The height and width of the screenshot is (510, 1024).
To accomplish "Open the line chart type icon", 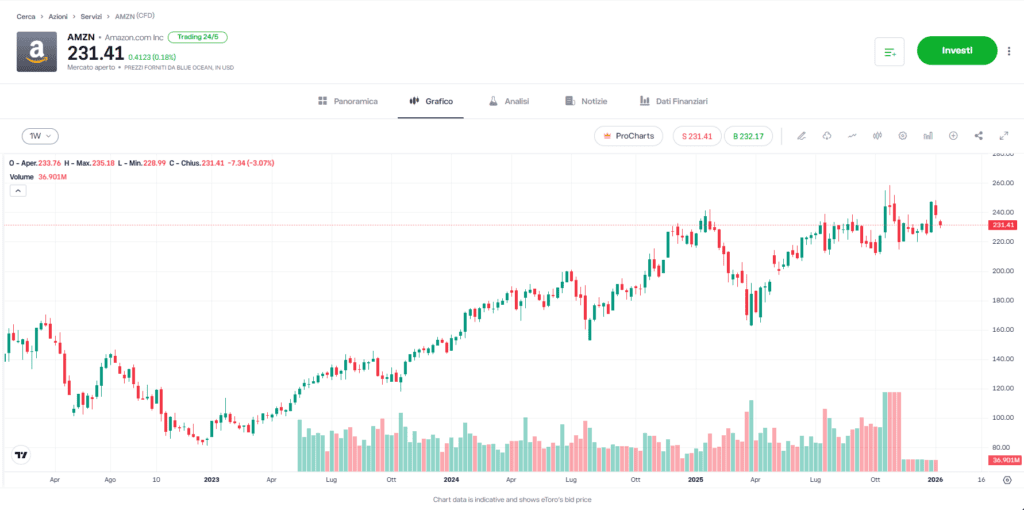I will pyautogui.click(x=852, y=136).
